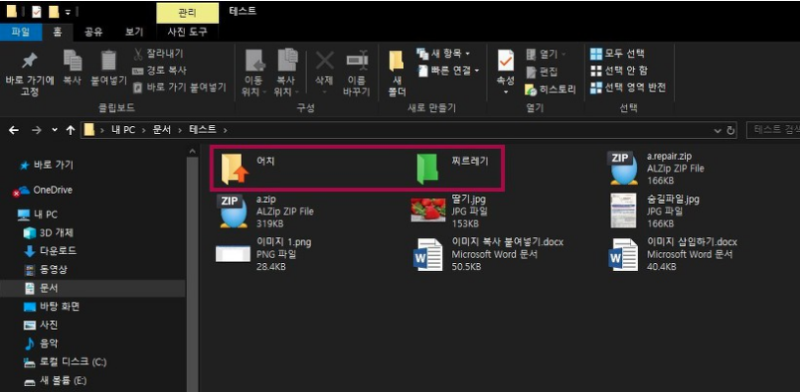Click the Copy icon in the clipboard group

(x=72, y=61)
